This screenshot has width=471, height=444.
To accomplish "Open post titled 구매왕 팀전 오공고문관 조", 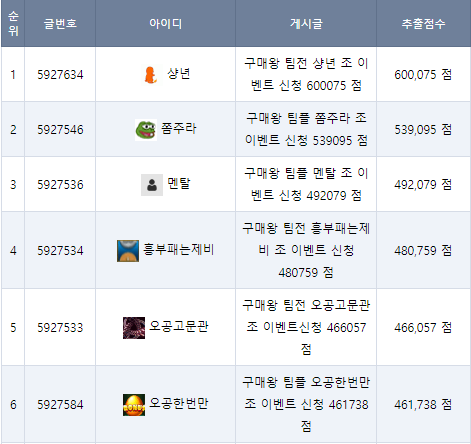I will click(306, 327).
